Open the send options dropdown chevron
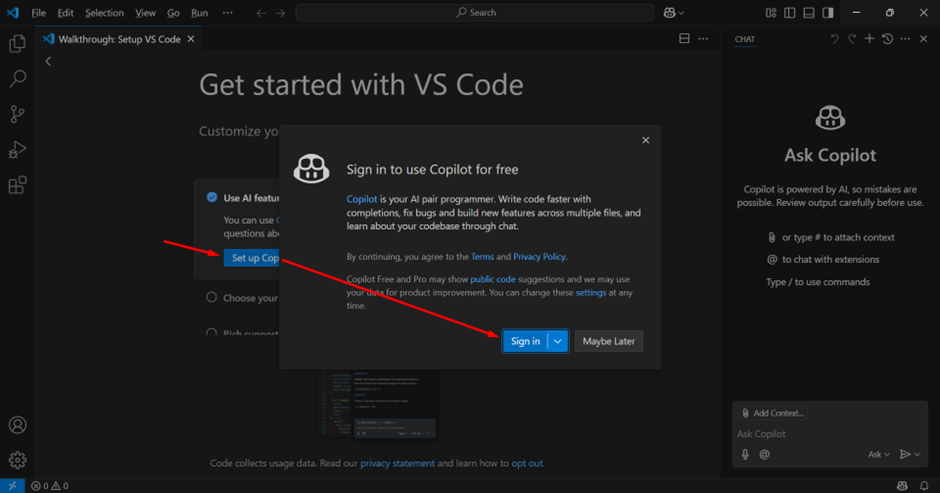The width and height of the screenshot is (940, 493). (917, 455)
